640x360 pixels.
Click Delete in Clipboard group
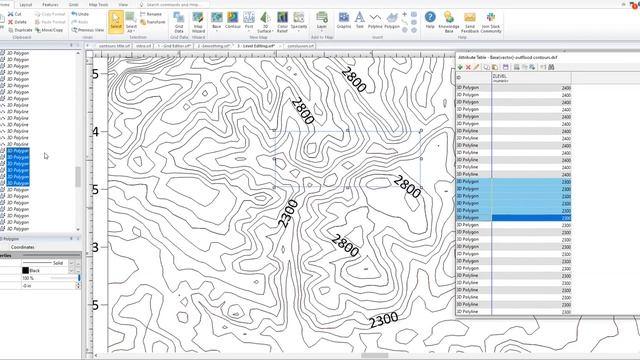(17, 22)
